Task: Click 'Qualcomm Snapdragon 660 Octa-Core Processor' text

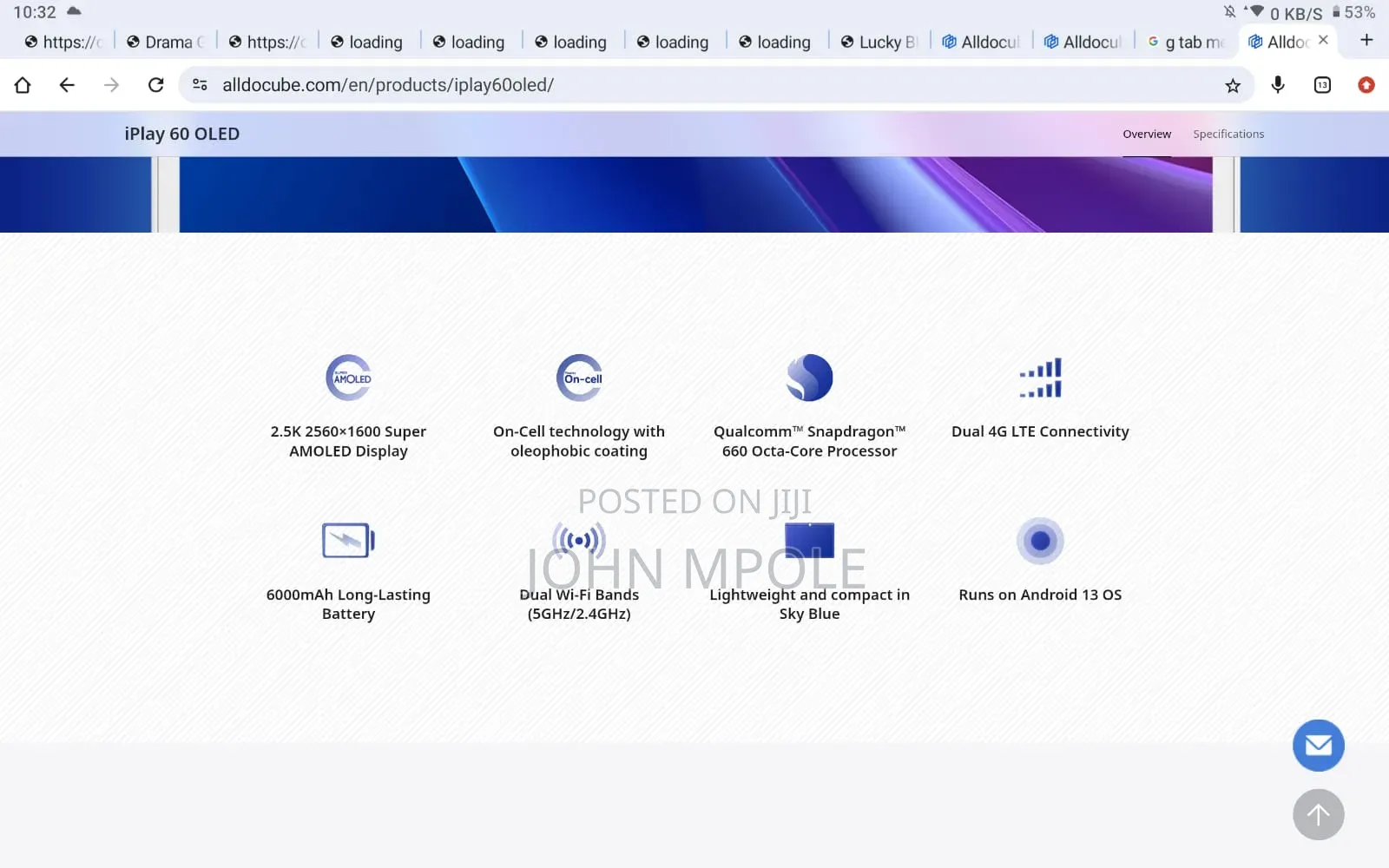Action: tap(810, 441)
